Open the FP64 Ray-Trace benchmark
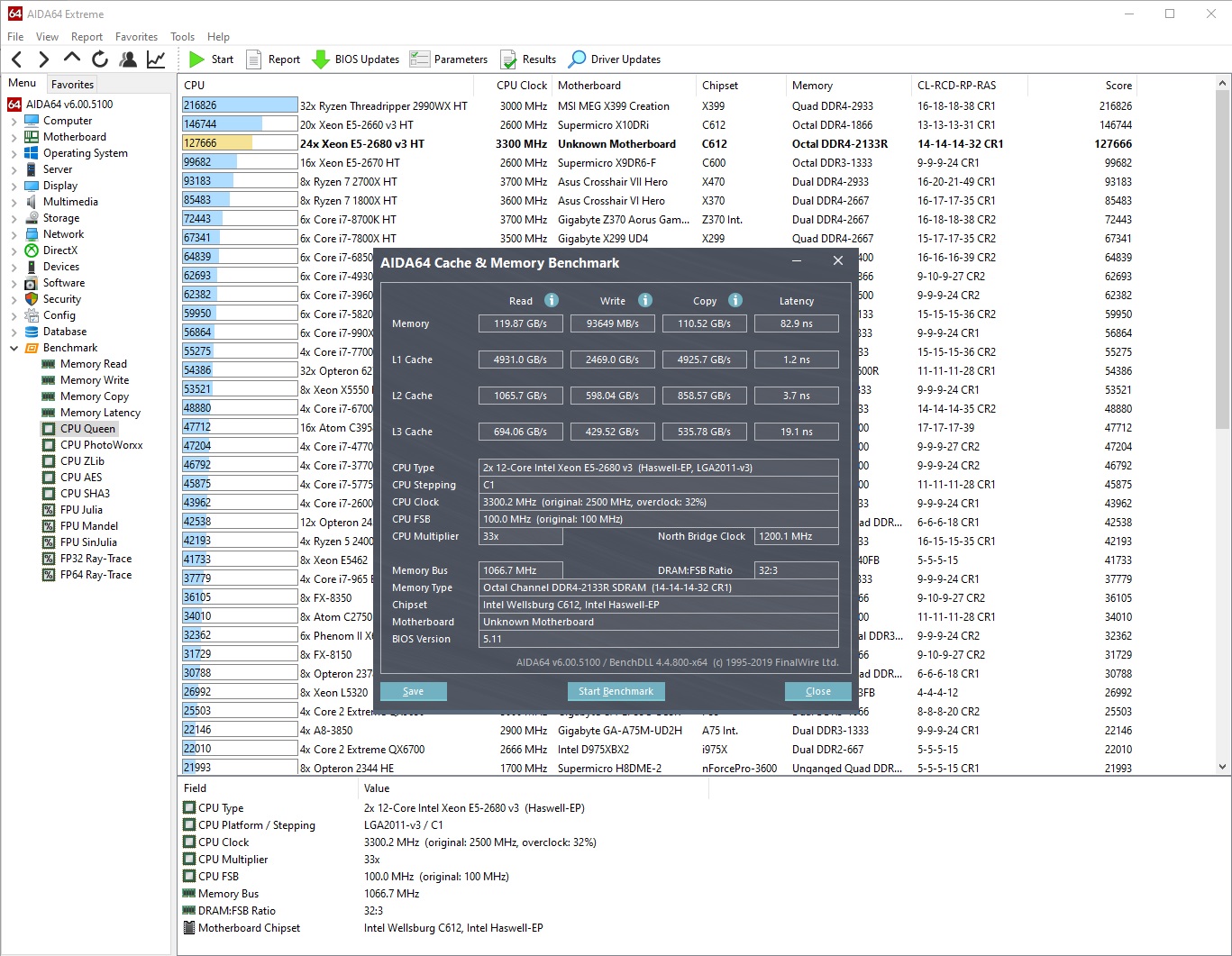The image size is (1232, 956). [96, 575]
